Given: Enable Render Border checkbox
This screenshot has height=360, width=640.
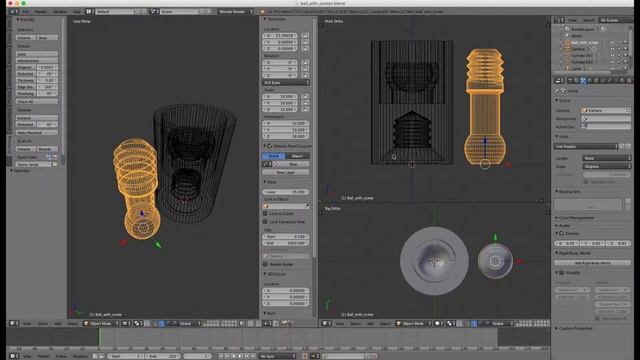Looking at the screenshot, I should [x=265, y=264].
